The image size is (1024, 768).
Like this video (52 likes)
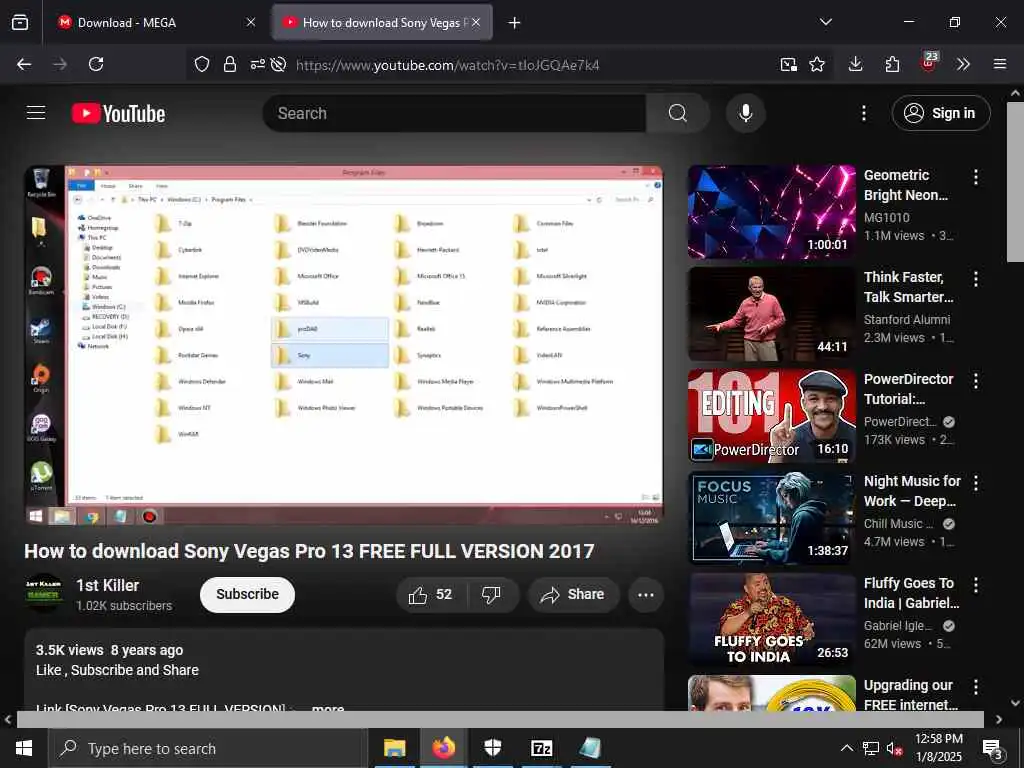point(430,594)
